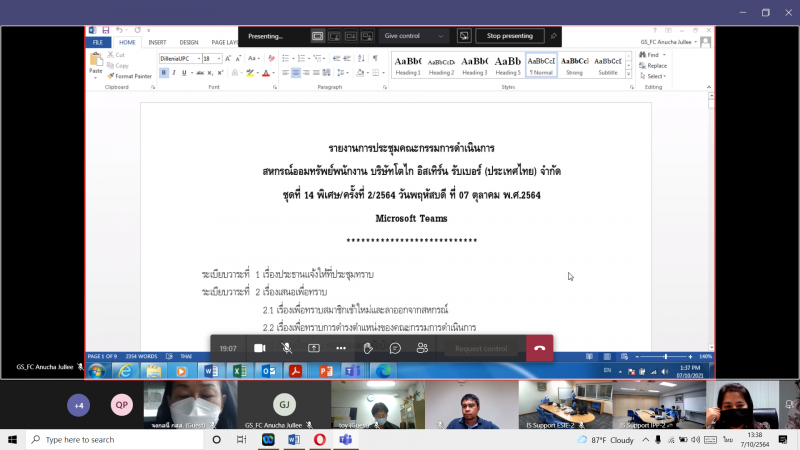The image size is (800, 450).
Task: Open Task View on Windows taskbar
Action: (241, 440)
